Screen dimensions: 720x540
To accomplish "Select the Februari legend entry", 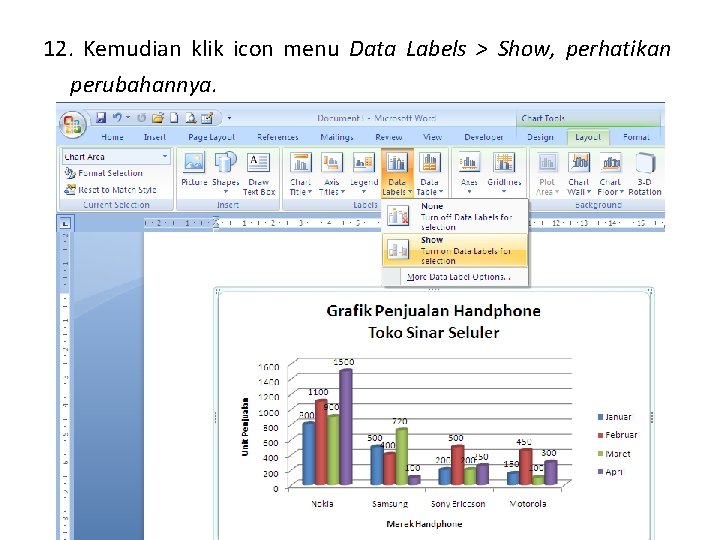I will coord(618,435).
